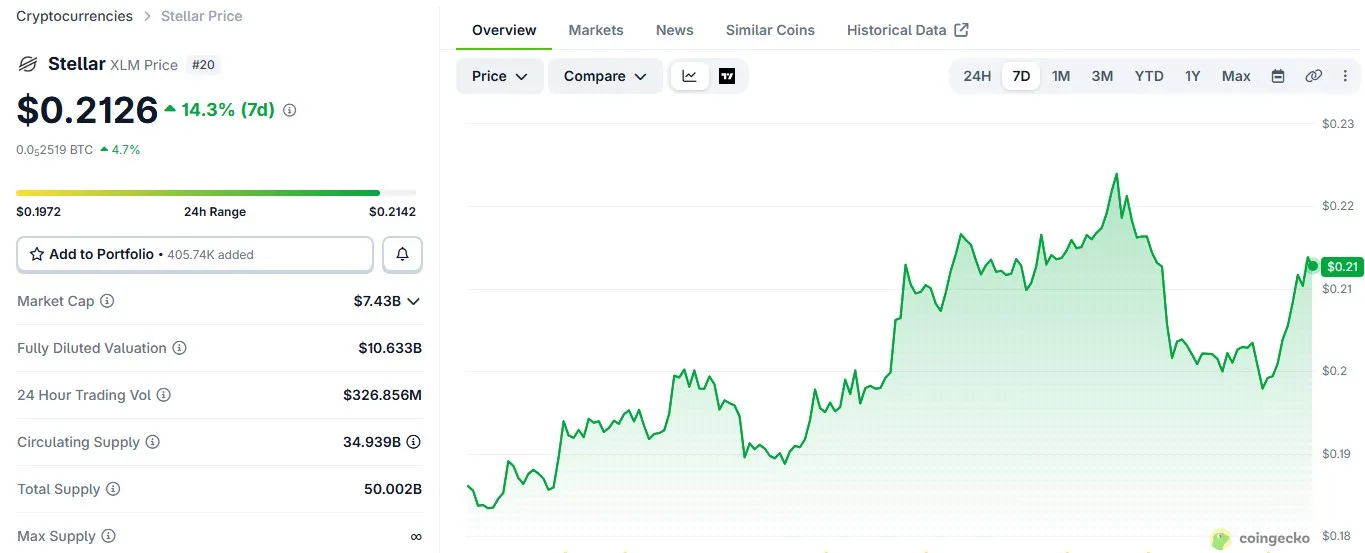Open the Max Supply info icon

pos(109,536)
